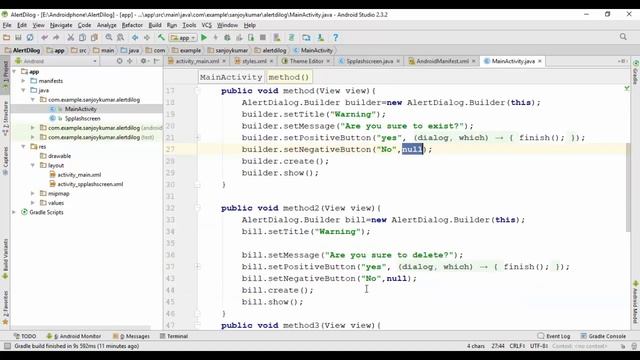
Task: Open SDK Manager toolbar icon
Action: point(321,38)
